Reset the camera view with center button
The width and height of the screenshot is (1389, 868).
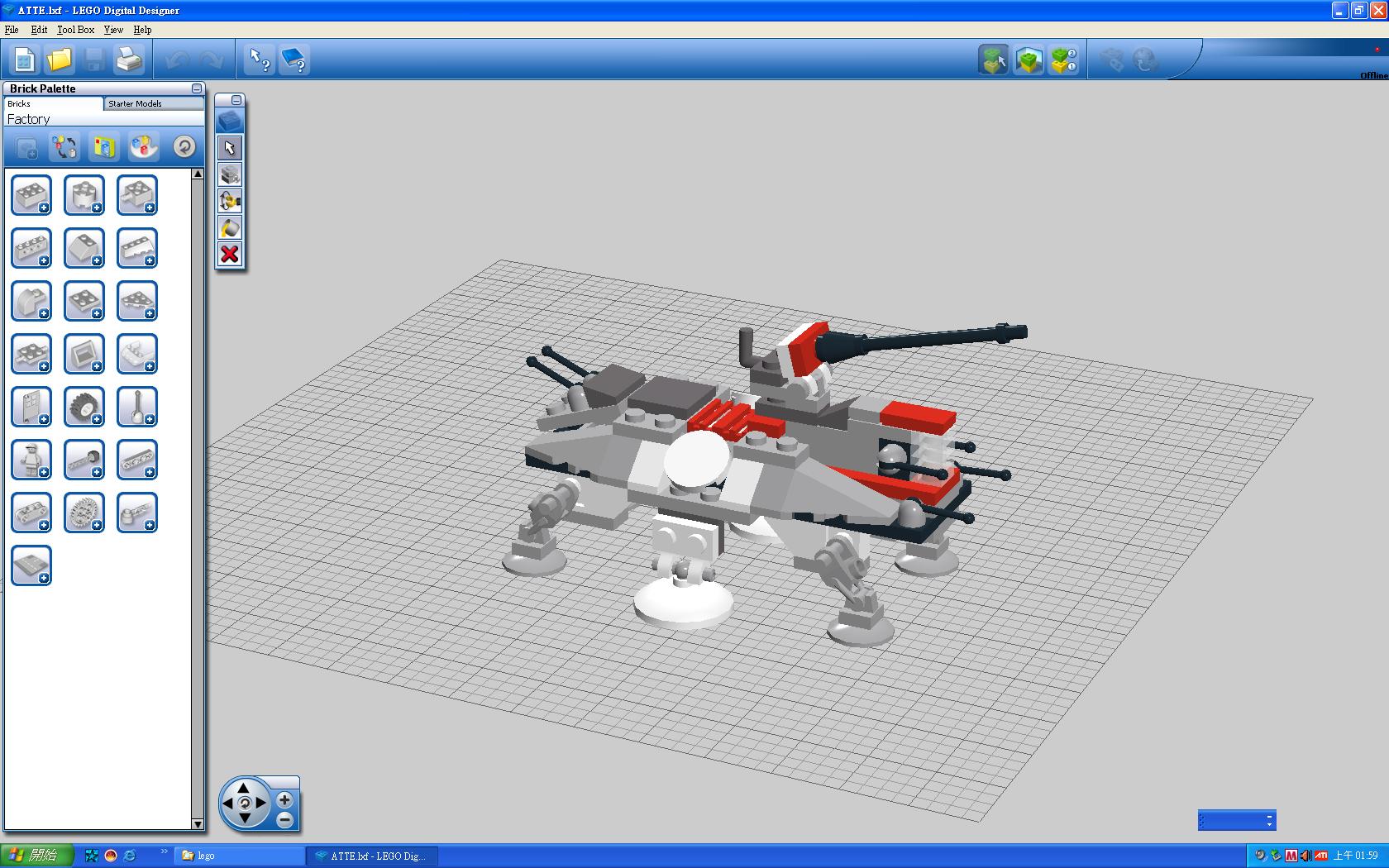244,802
